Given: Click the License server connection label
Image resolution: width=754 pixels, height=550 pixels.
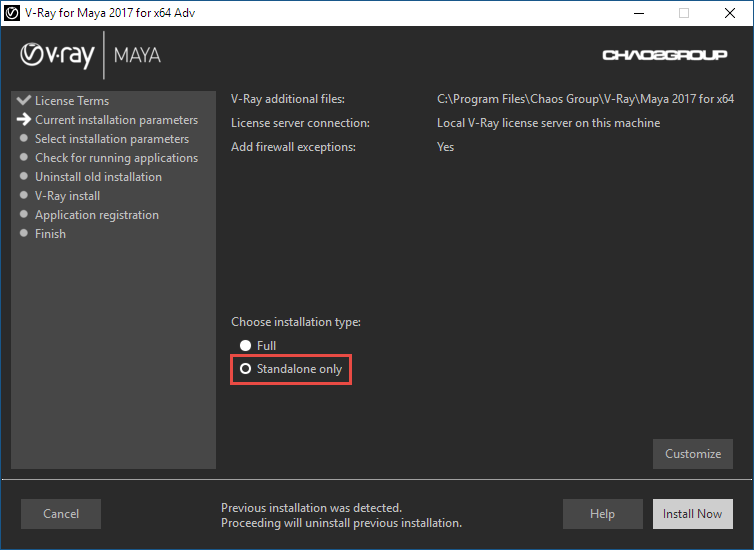Looking at the screenshot, I should coord(300,123).
